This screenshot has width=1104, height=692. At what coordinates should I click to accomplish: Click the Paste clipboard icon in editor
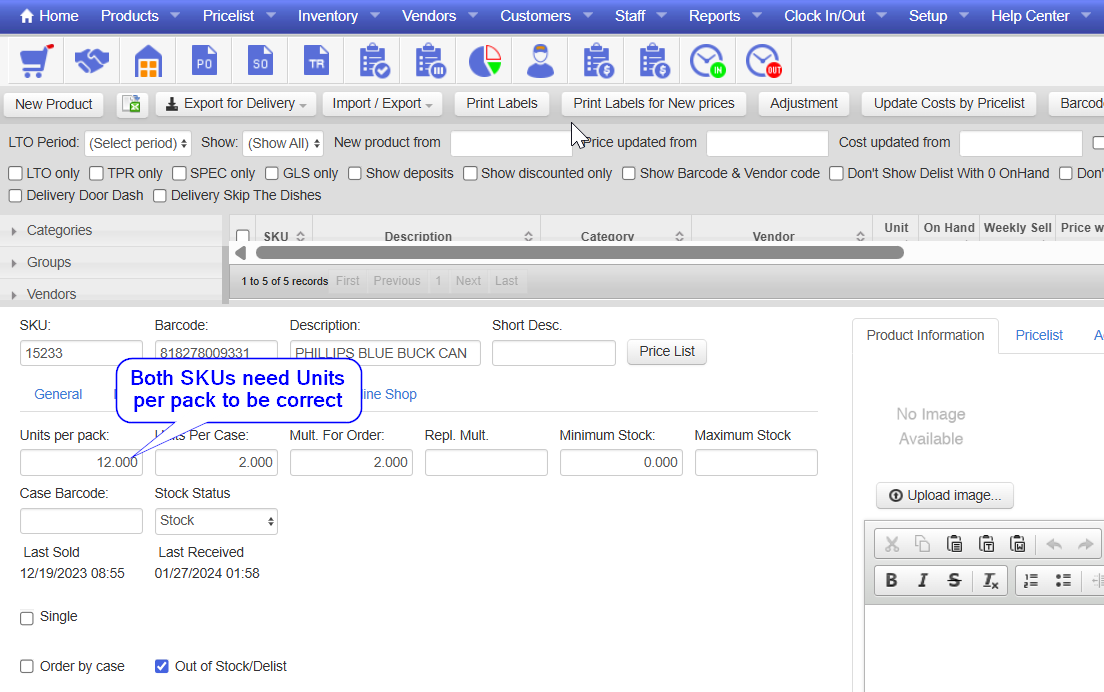[x=954, y=544]
